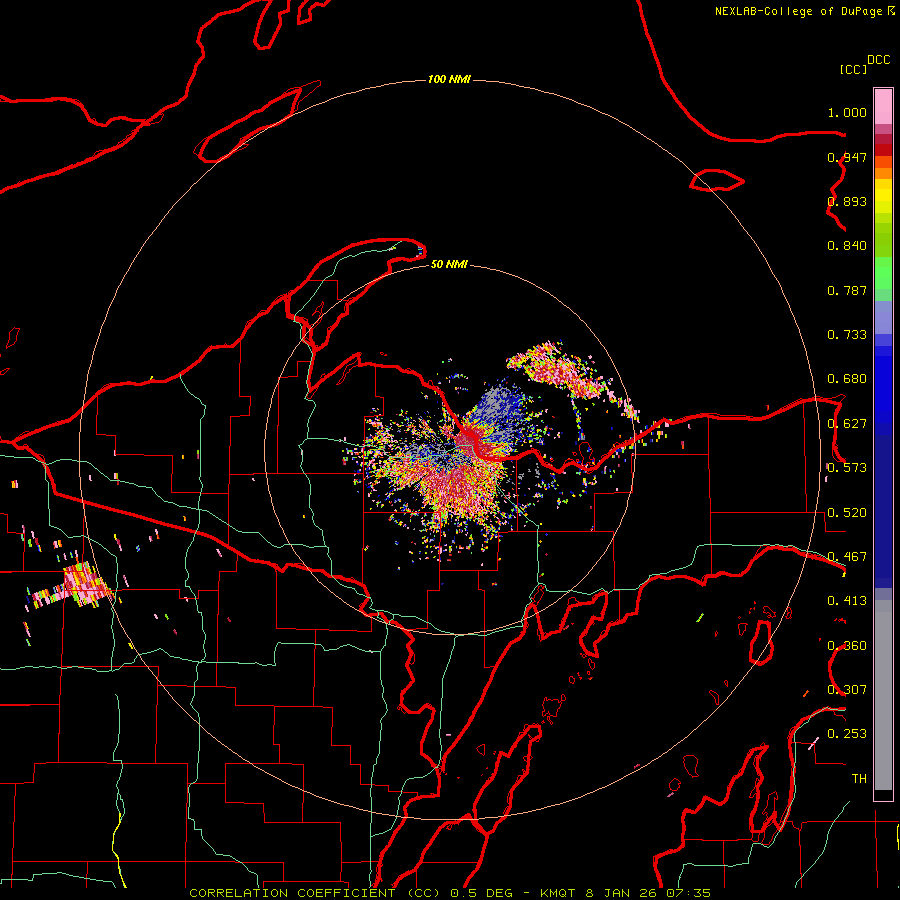Screen dimensions: 900x900
Task: Pick the light pink top color bar segment
Action: 883,107
